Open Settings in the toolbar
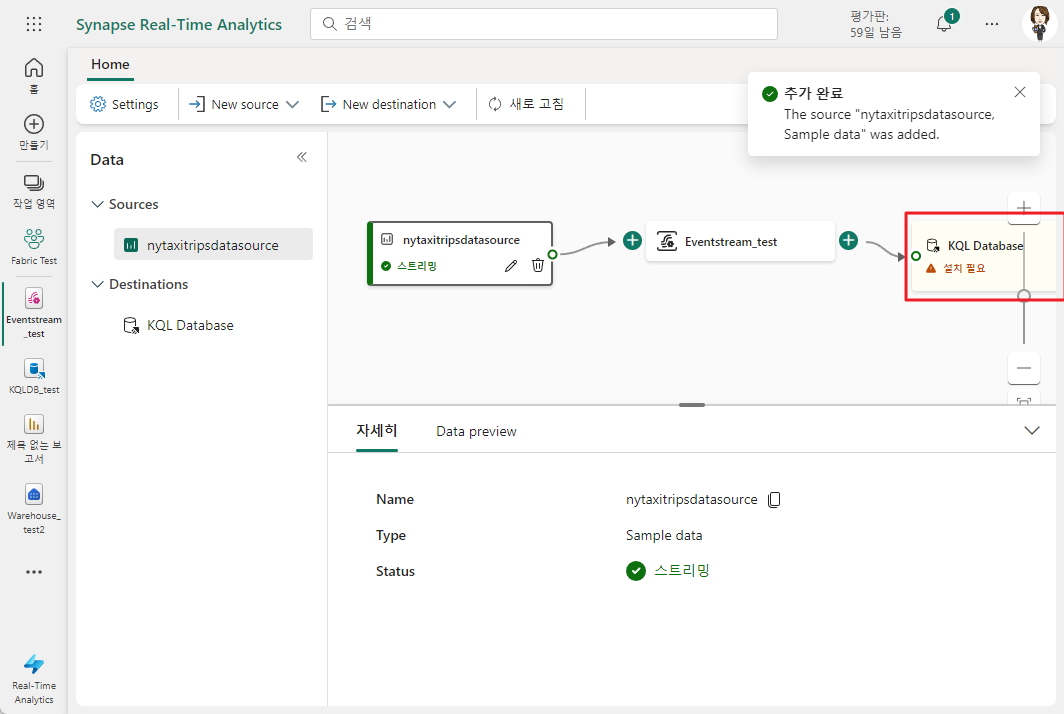Image resolution: width=1064 pixels, height=714 pixels. (x=124, y=104)
